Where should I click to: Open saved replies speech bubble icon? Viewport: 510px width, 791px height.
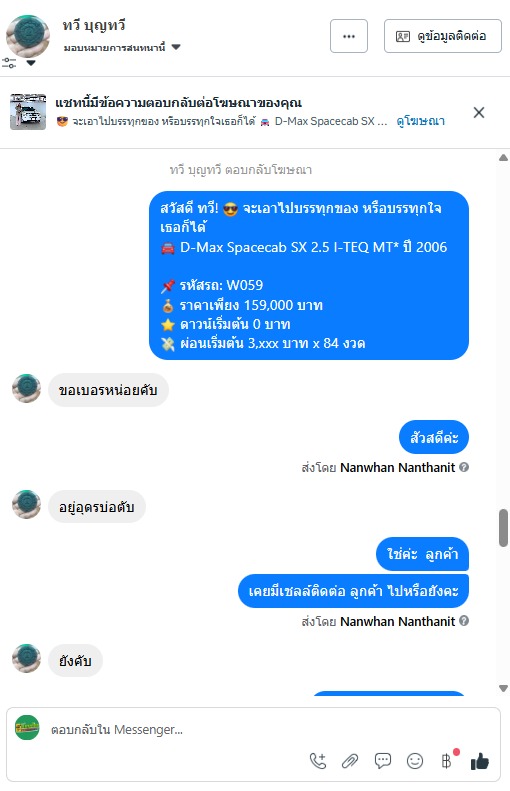click(x=382, y=760)
